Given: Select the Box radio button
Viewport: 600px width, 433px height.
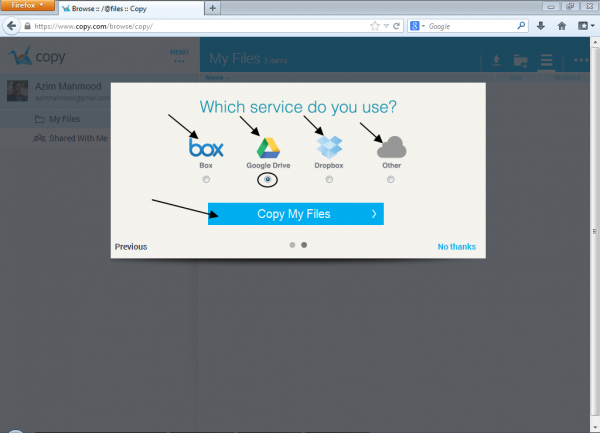Looking at the screenshot, I should click(206, 179).
